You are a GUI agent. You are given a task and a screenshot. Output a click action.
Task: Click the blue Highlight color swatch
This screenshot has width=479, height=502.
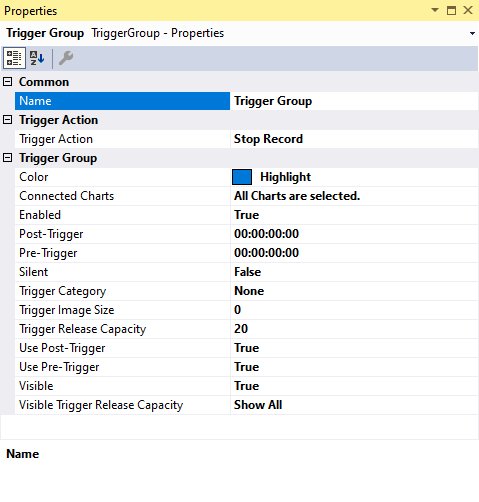coord(242,177)
